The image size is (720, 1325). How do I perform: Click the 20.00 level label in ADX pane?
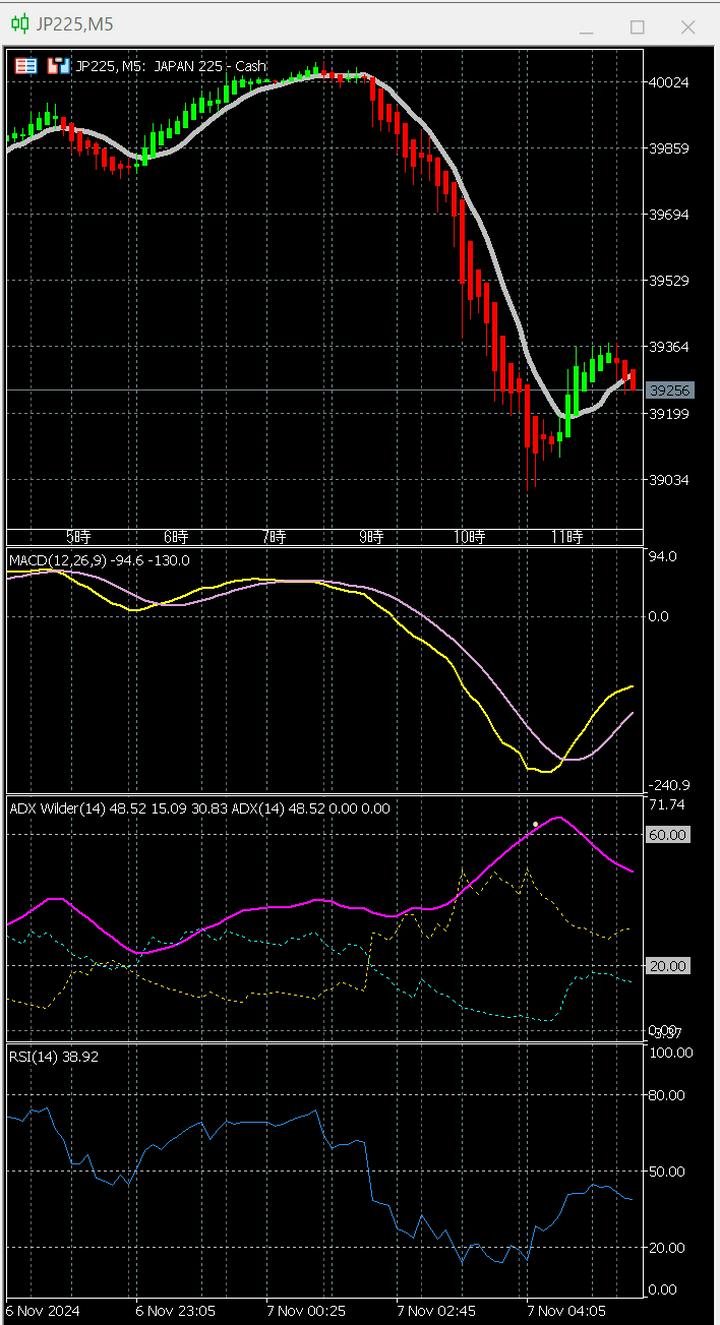pos(669,965)
